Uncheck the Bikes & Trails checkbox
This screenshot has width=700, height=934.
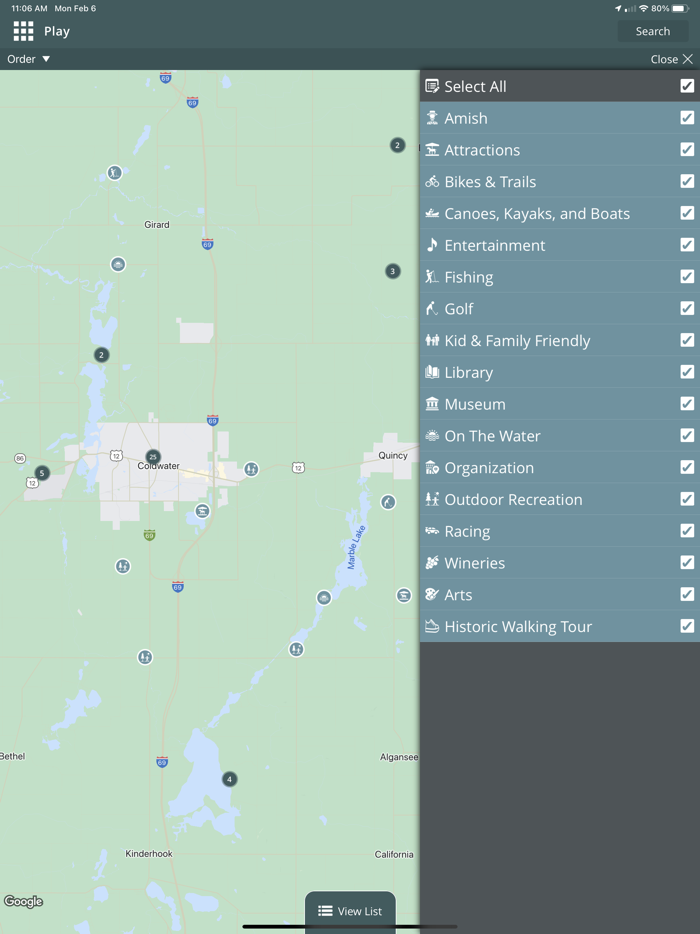(687, 181)
